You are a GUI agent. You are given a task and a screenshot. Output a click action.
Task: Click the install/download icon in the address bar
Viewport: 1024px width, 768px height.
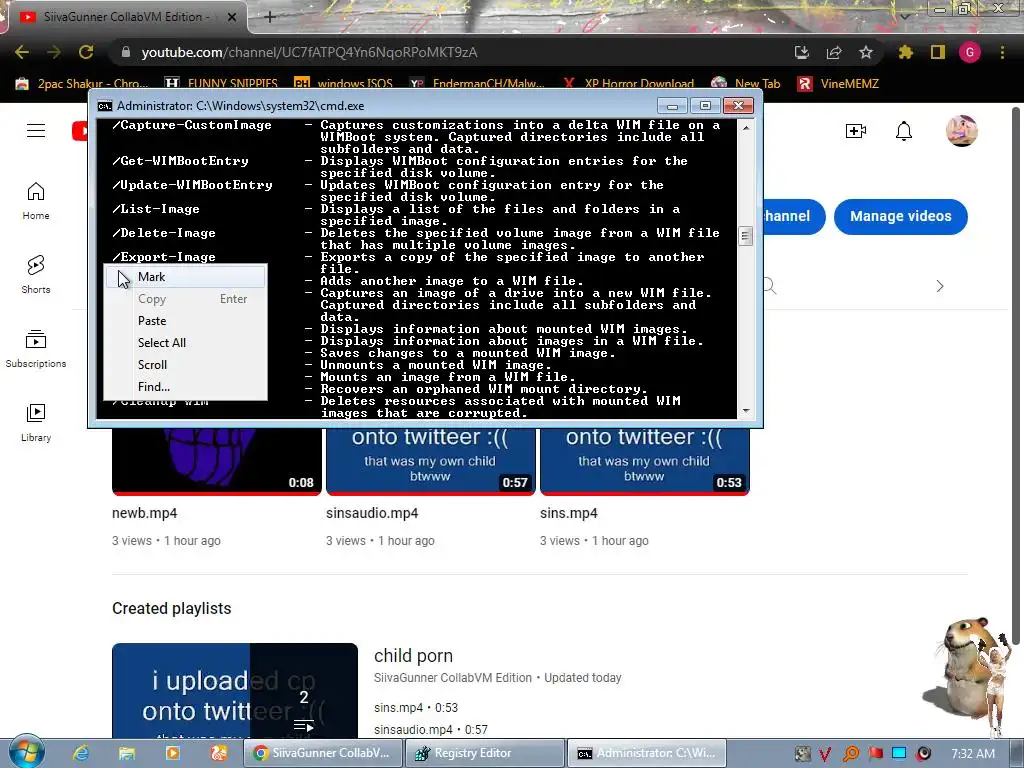802,52
